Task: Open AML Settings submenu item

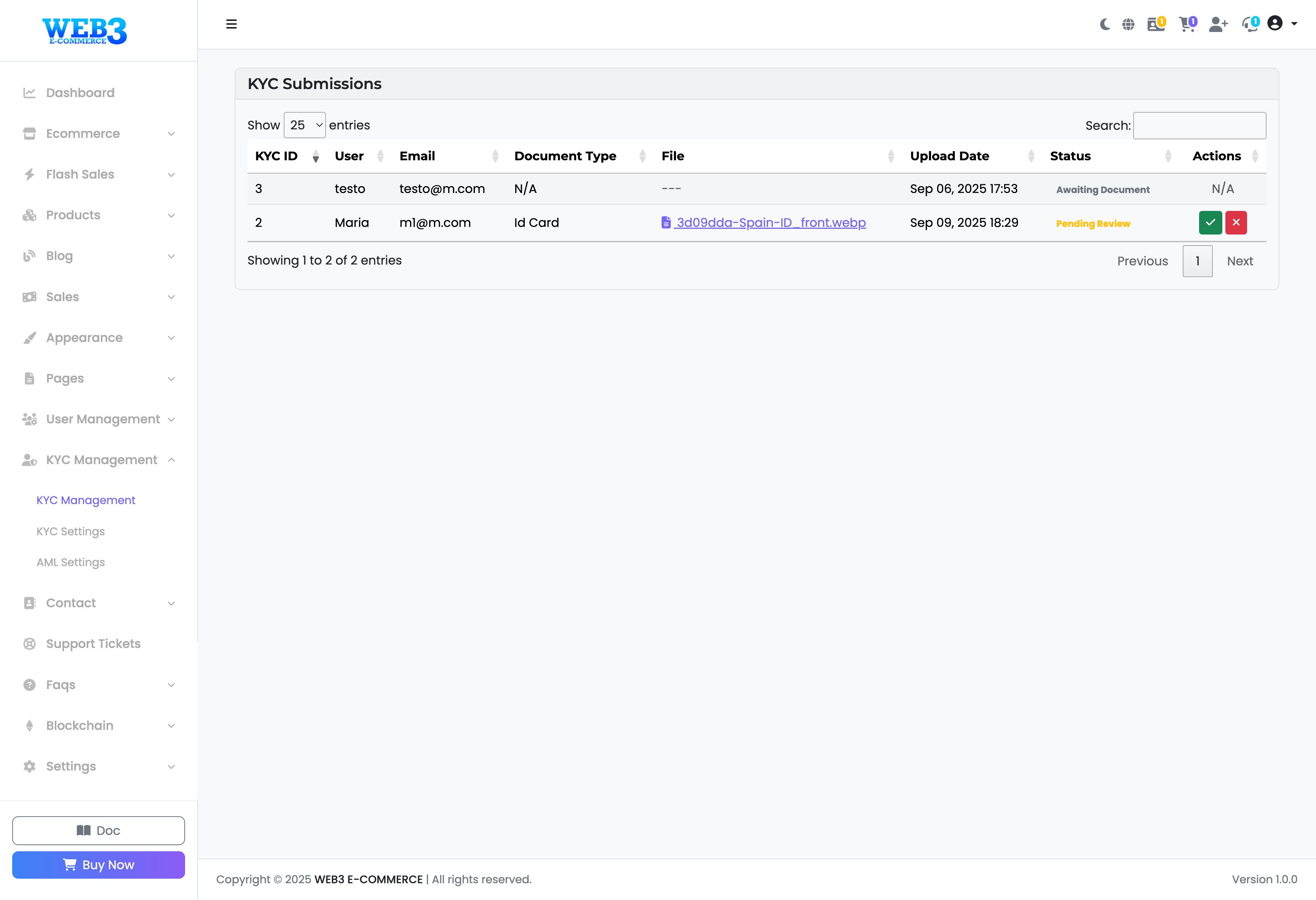Action: coord(71,562)
